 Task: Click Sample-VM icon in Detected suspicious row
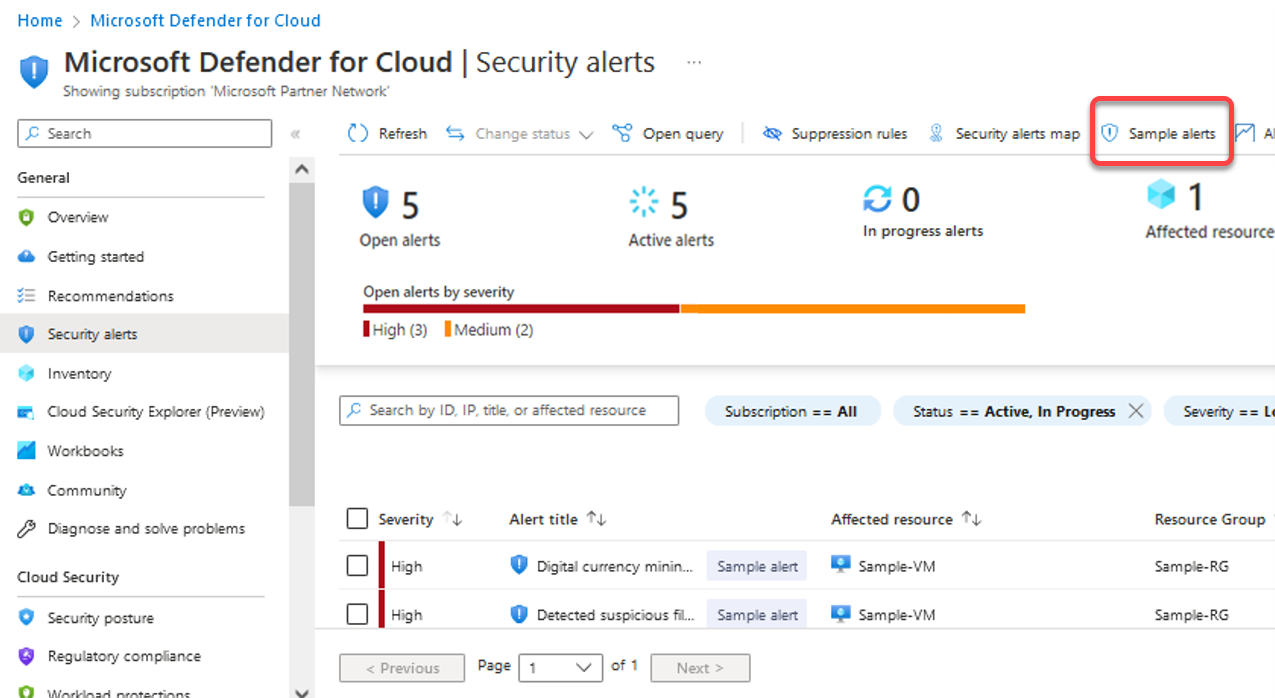tap(841, 614)
